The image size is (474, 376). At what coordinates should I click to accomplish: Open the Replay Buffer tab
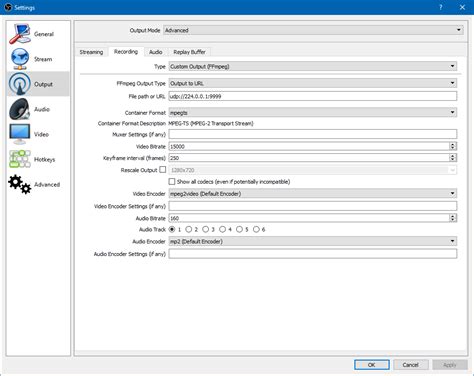[x=189, y=52]
